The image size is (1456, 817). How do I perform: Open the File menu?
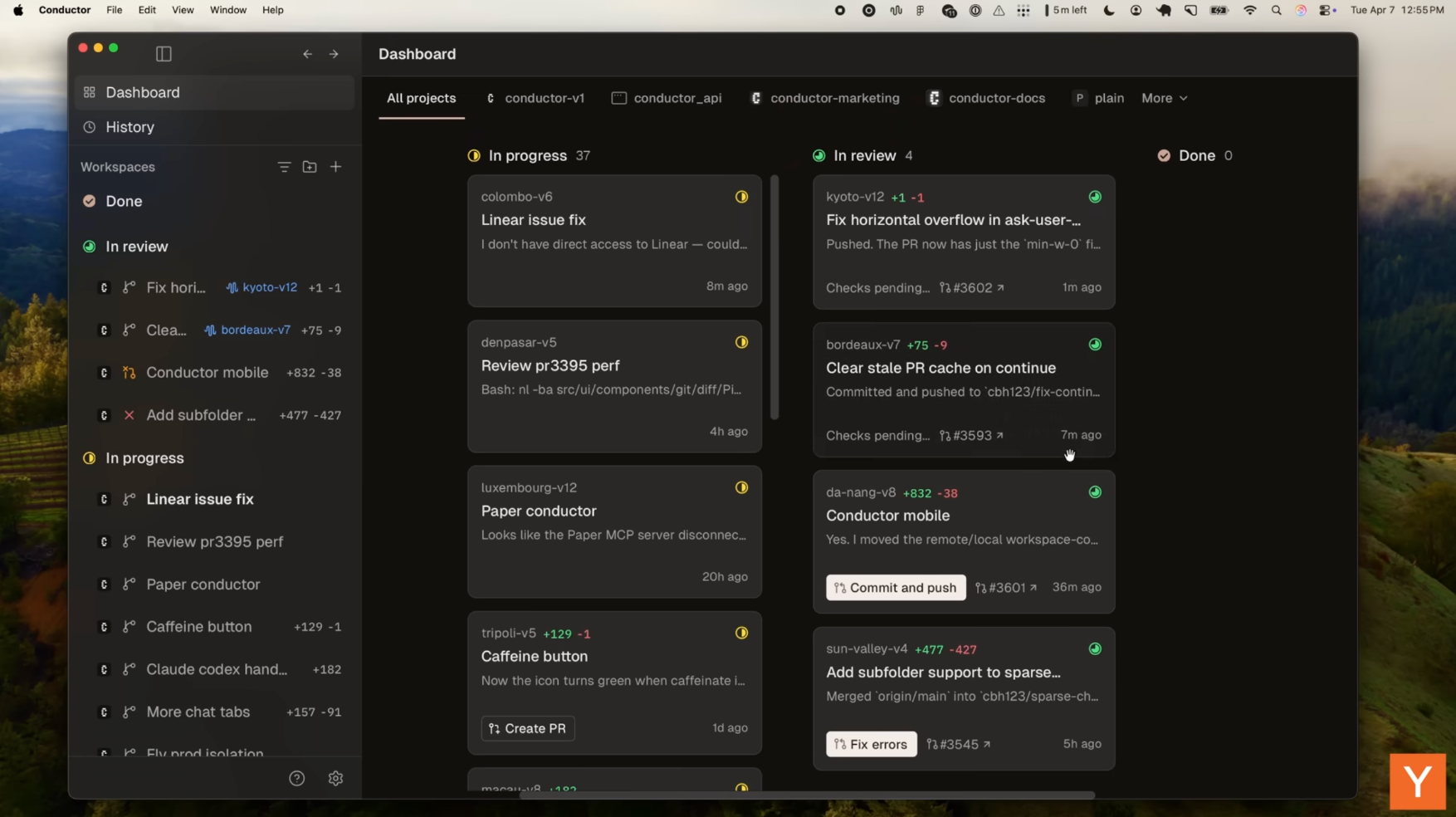coord(115,10)
